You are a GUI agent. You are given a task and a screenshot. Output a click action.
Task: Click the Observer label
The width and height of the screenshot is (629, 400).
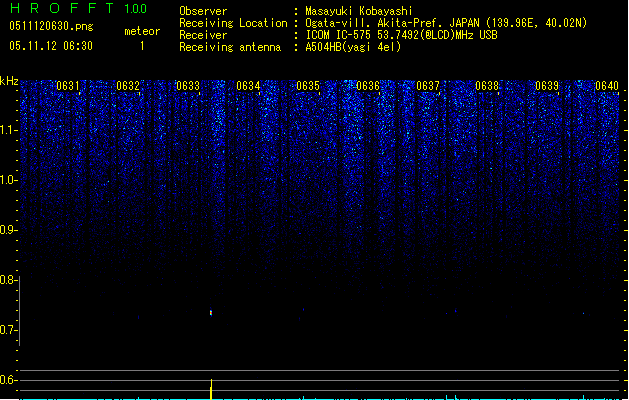coord(203,11)
